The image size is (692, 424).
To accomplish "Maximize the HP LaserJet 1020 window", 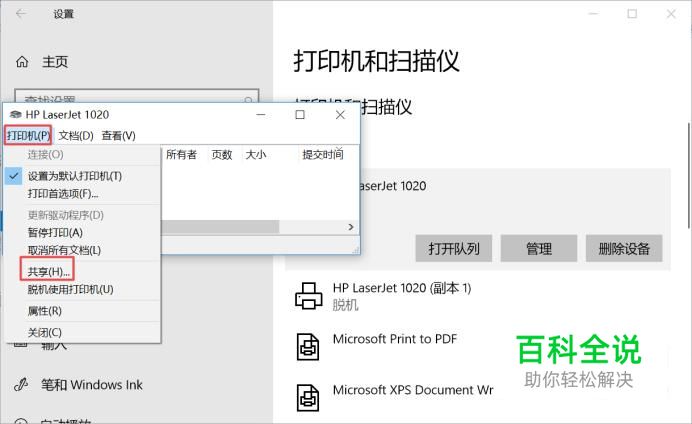I will point(300,115).
